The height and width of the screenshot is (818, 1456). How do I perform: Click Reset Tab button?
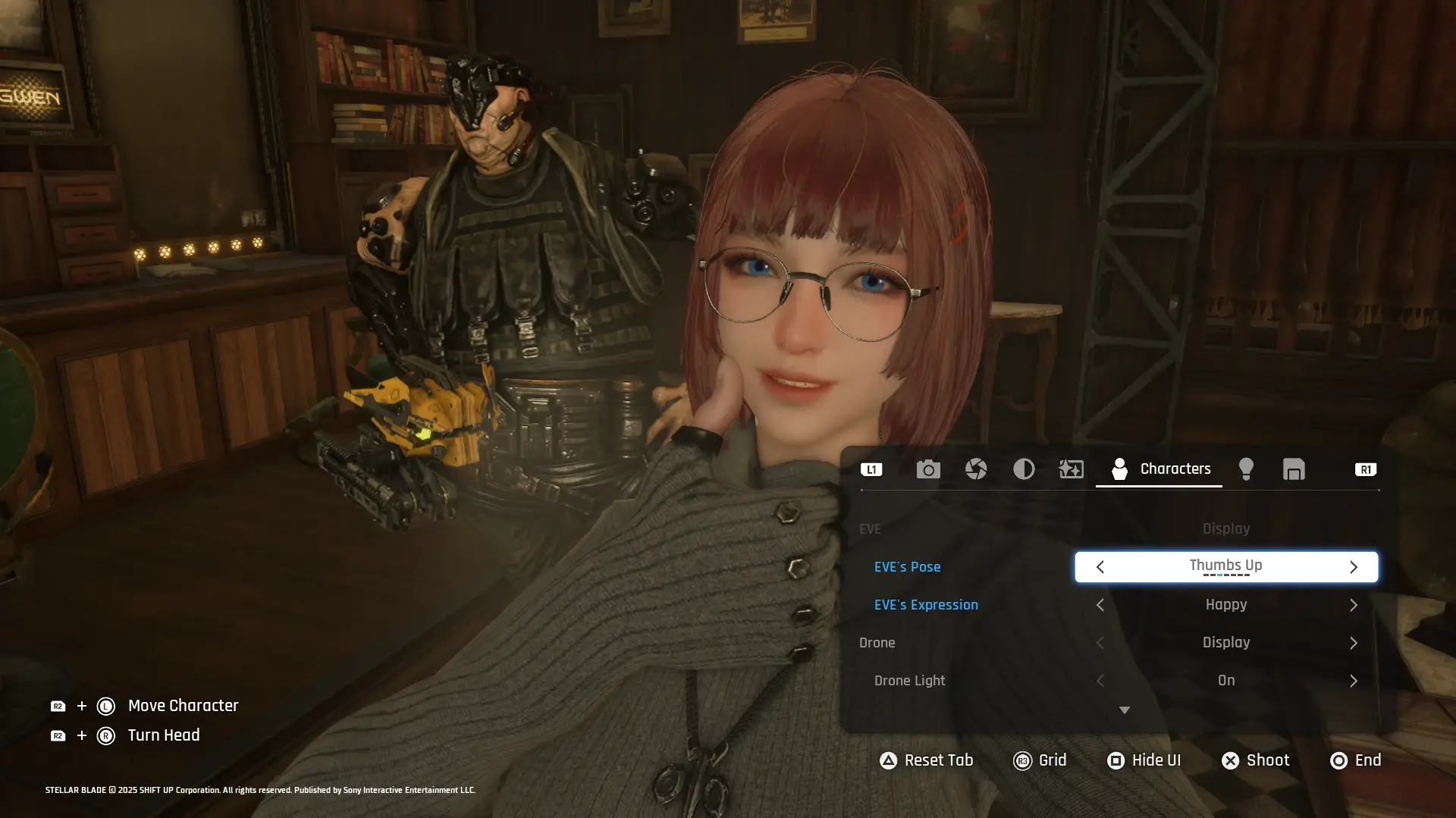click(926, 760)
